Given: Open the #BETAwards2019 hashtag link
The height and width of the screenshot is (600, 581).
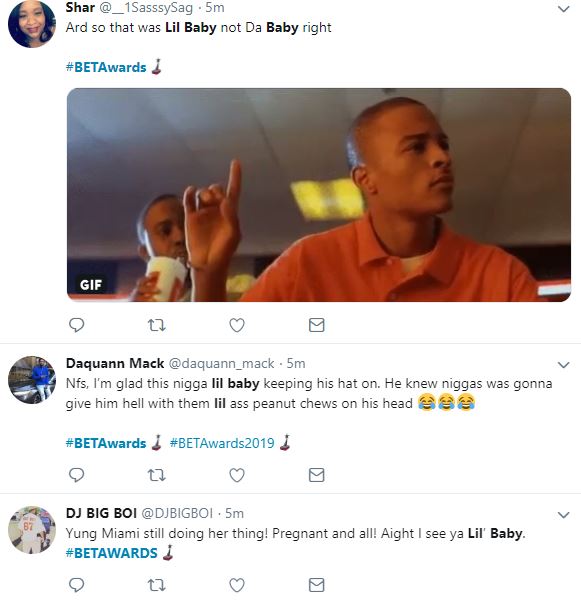Looking at the screenshot, I should 222,443.
